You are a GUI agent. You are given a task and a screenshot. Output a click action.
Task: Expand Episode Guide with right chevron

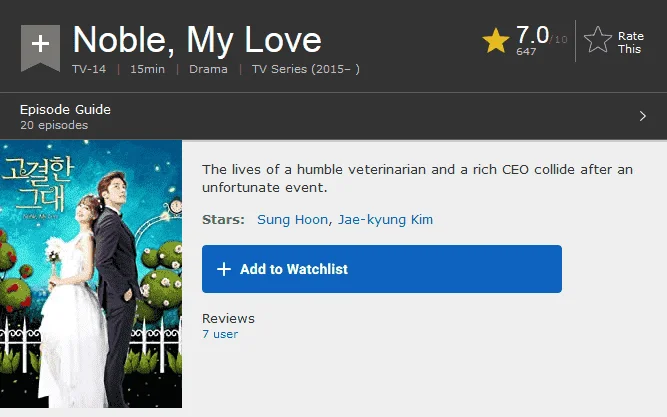click(643, 116)
